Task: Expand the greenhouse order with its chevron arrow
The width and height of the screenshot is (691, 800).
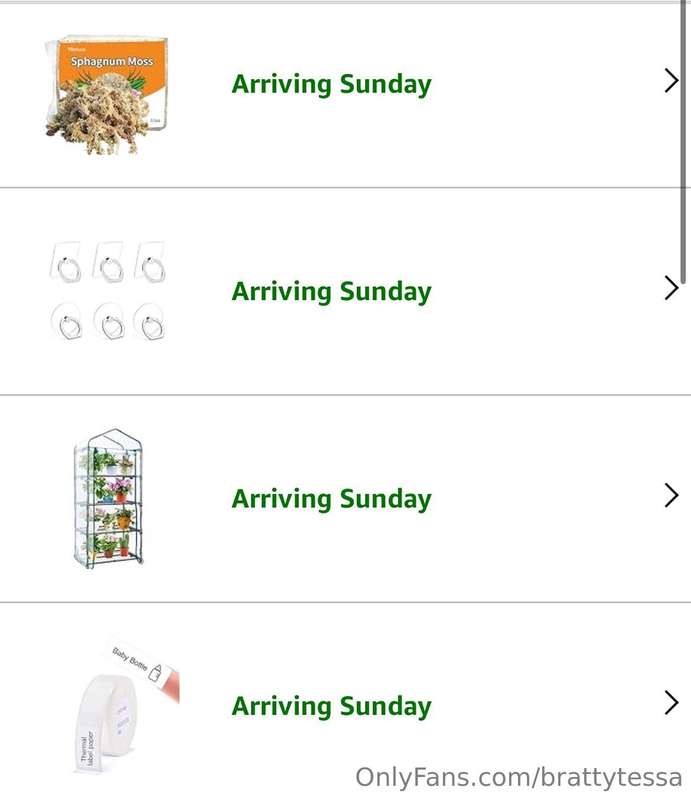Action: point(671,495)
